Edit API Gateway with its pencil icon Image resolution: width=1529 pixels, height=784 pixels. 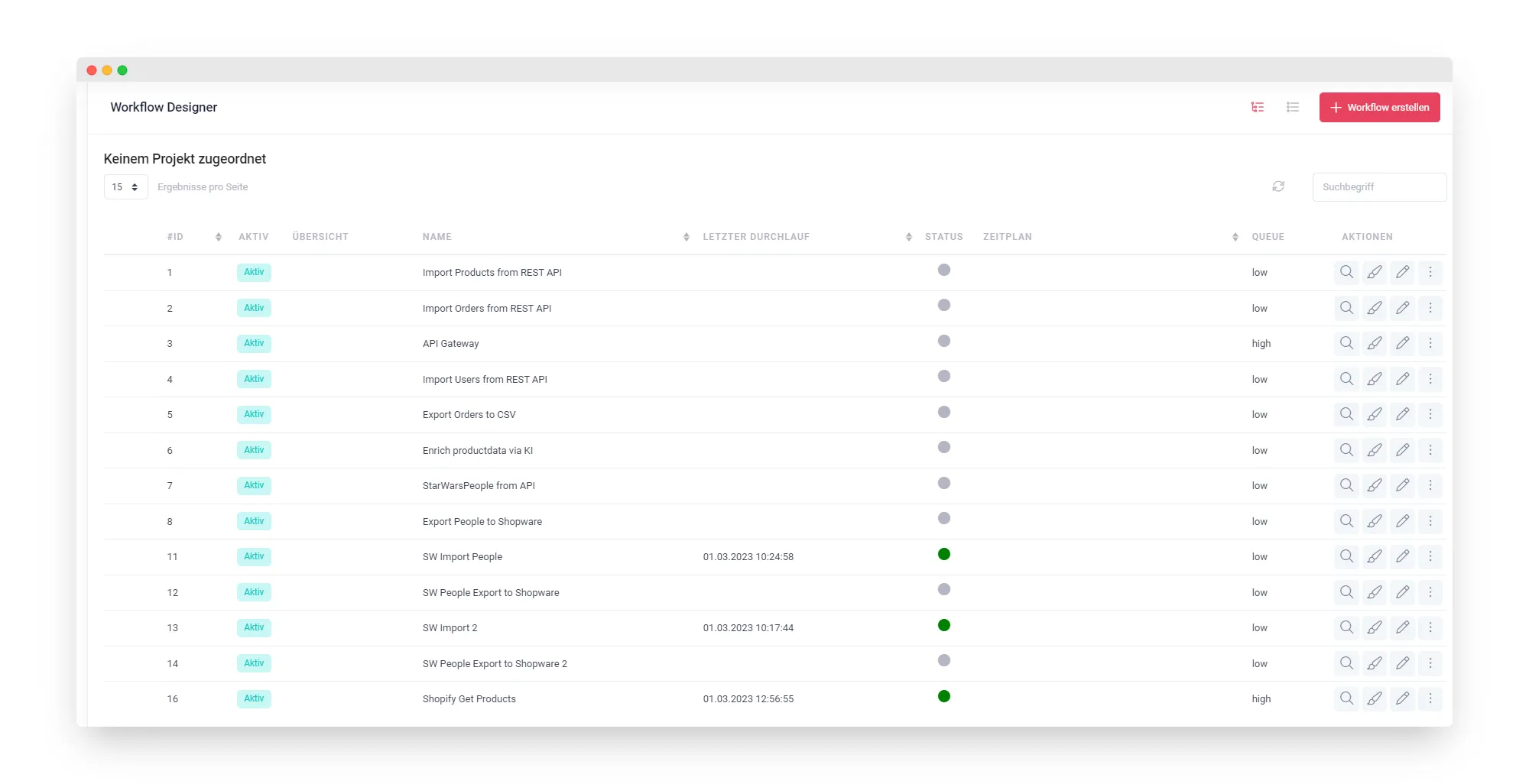pos(1402,343)
